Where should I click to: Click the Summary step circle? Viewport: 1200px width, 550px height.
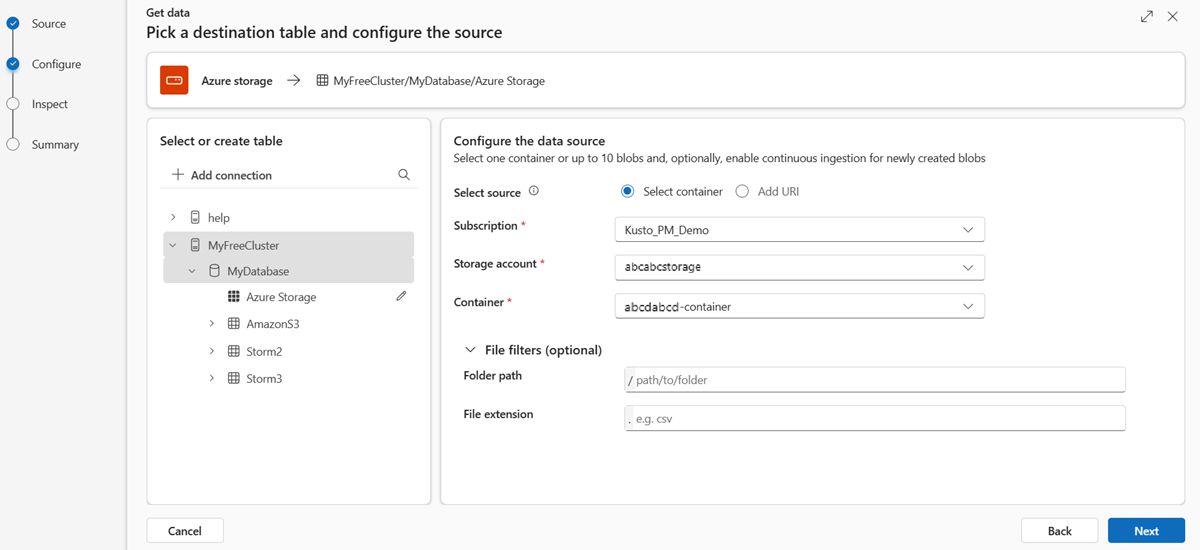13,144
